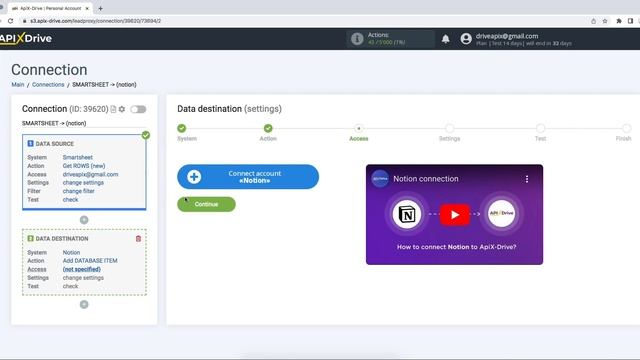Click the green Continue button
Viewport: 640px width, 360px height.
pyautogui.click(x=207, y=204)
